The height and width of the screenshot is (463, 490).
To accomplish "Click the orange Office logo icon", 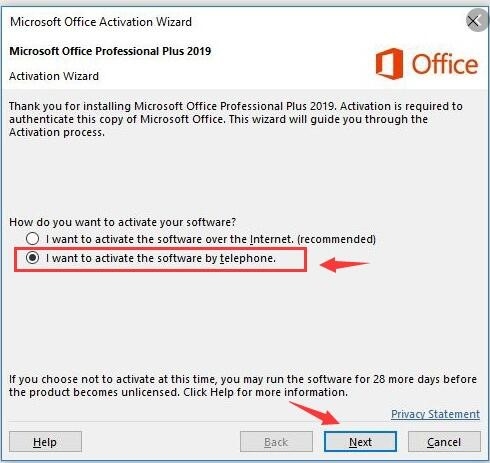I will click(x=389, y=64).
